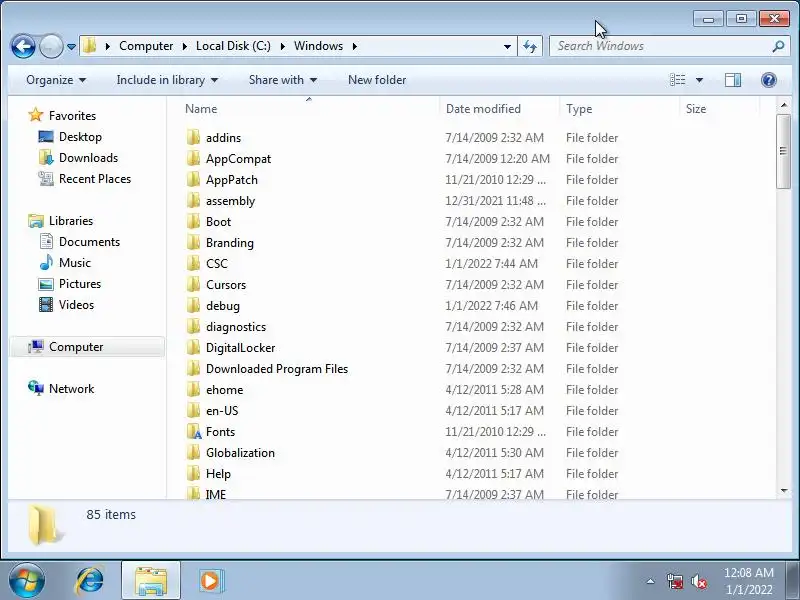Image resolution: width=800 pixels, height=600 pixels.
Task: Select the Boot folder icon
Action: point(194,221)
